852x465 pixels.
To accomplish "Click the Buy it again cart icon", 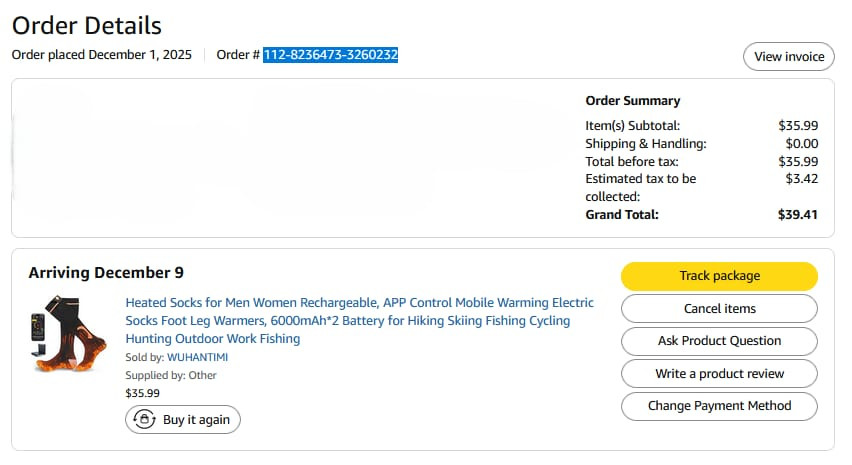I will click(145, 419).
